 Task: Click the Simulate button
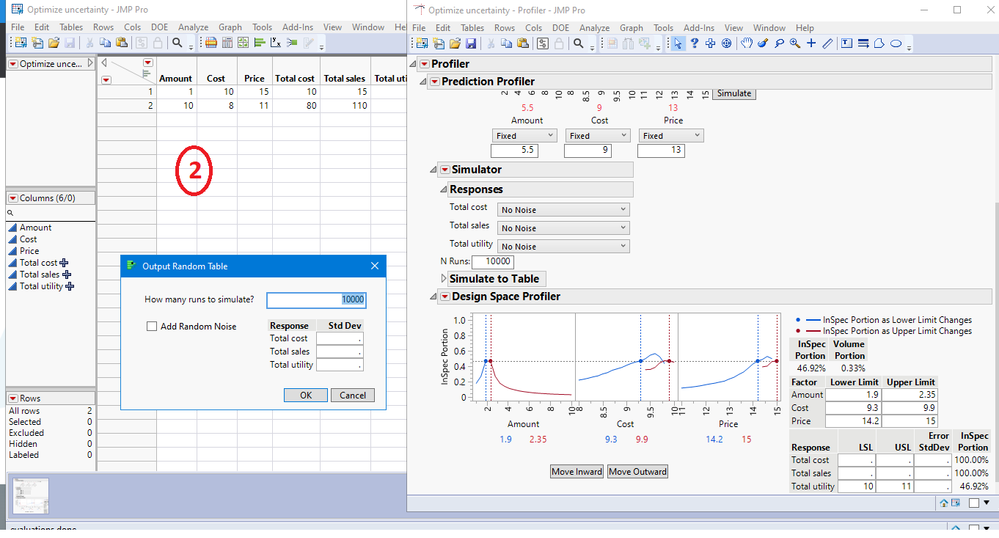click(734, 93)
